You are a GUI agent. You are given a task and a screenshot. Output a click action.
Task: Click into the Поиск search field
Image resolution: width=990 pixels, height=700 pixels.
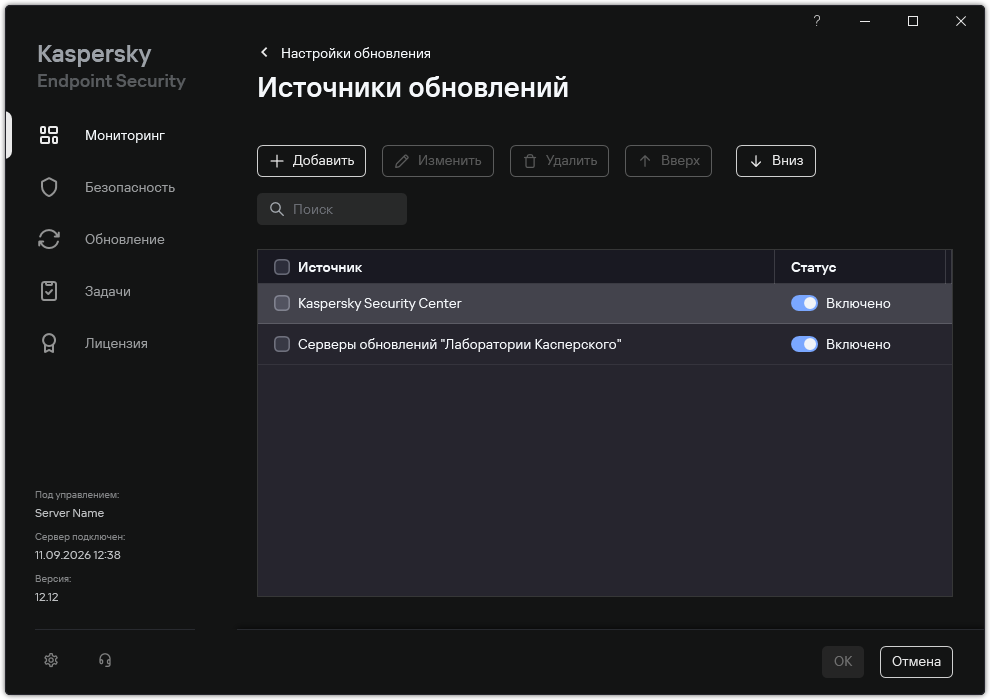click(x=331, y=209)
